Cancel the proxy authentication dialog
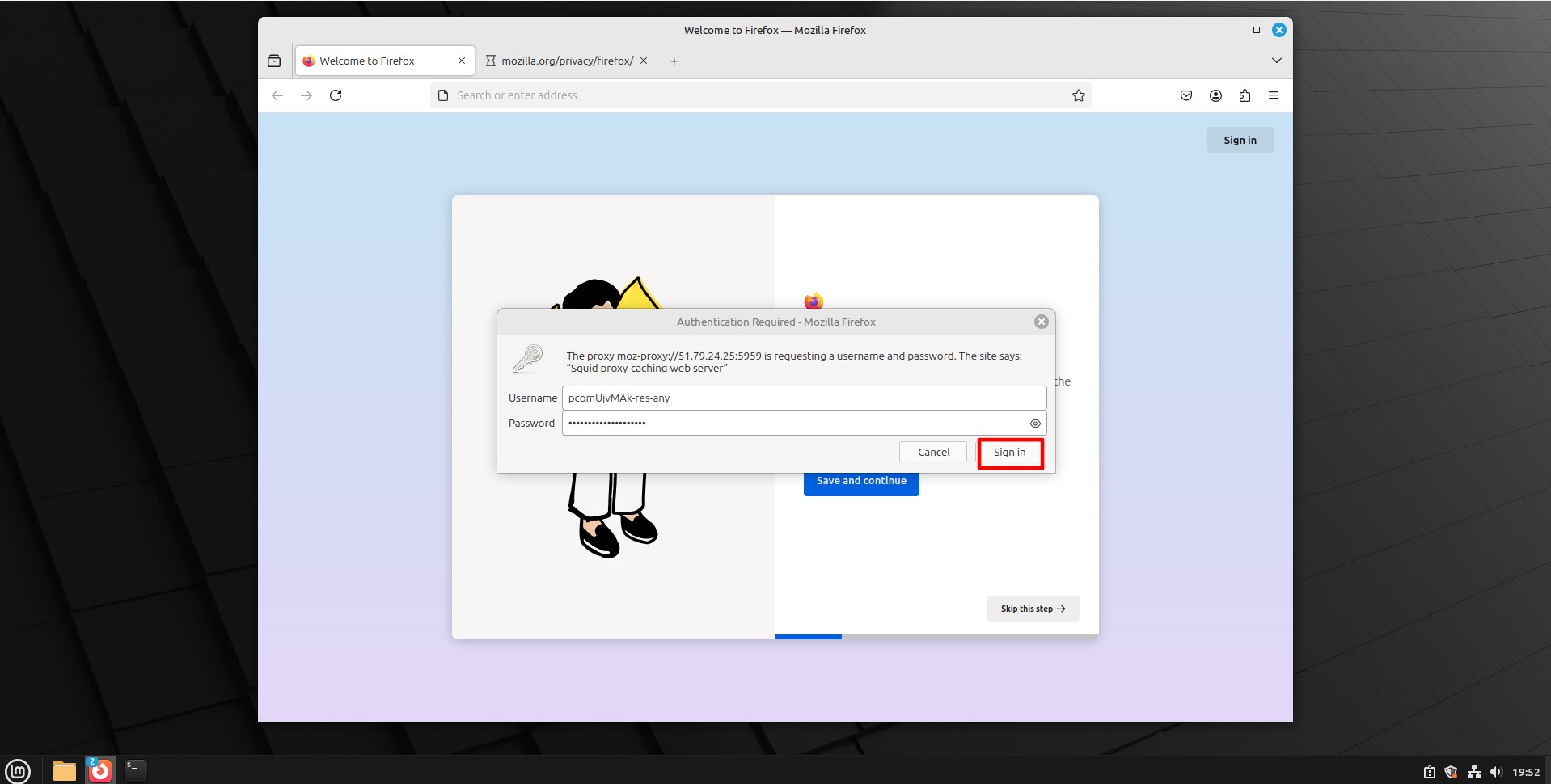This screenshot has height=784, width=1551. tap(933, 452)
